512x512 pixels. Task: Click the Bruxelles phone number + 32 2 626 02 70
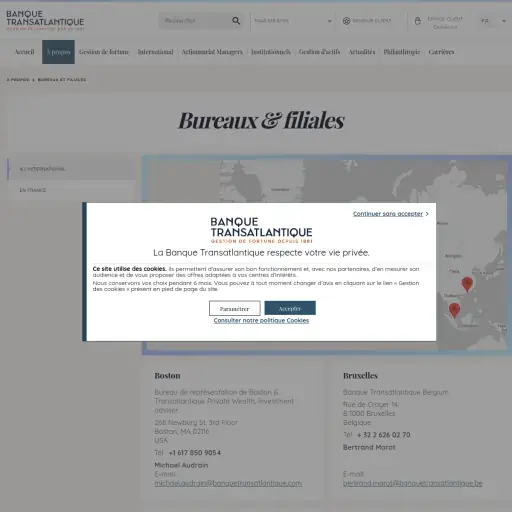click(x=383, y=435)
